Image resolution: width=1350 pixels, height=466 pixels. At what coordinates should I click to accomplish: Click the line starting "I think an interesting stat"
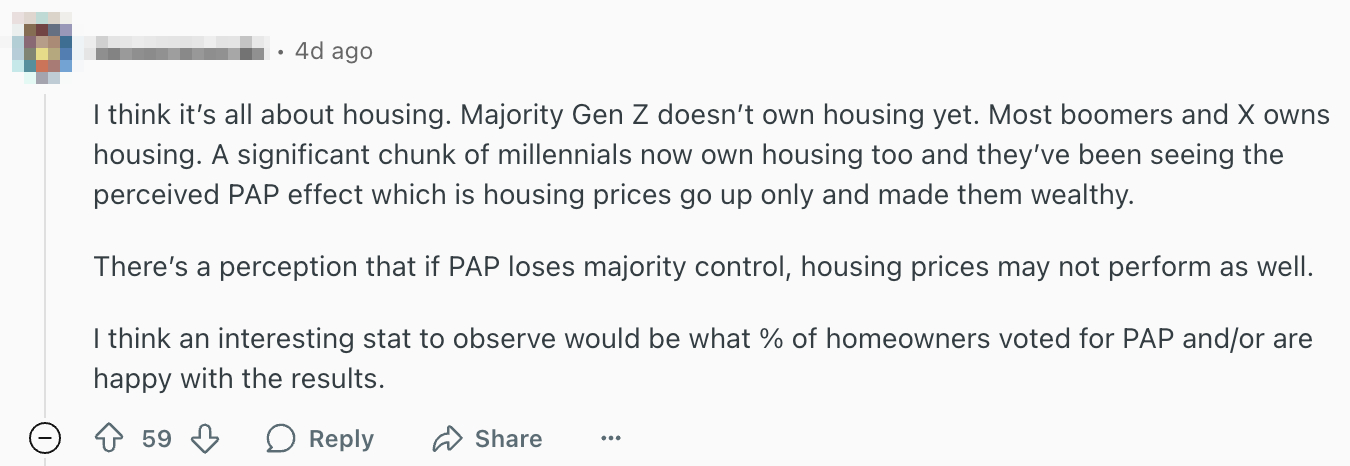pos(702,340)
